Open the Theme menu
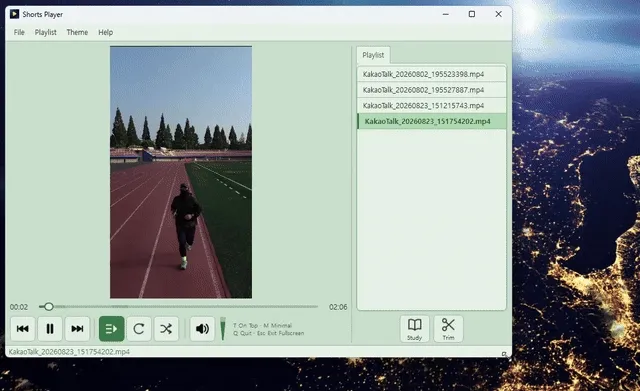640x391 pixels. (77, 32)
